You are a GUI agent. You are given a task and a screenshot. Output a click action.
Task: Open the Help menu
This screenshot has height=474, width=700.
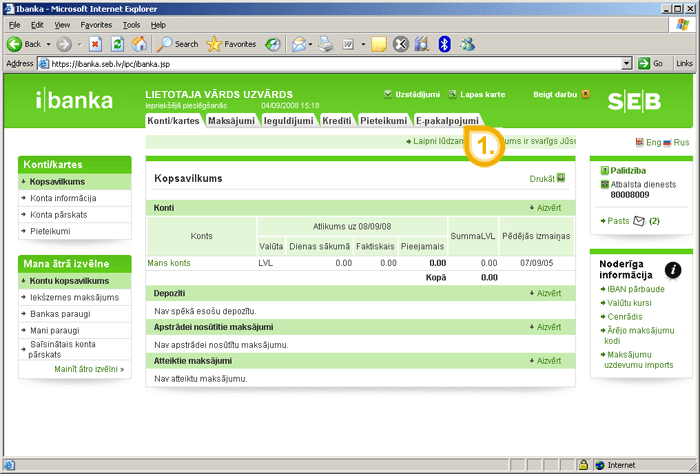click(x=158, y=25)
